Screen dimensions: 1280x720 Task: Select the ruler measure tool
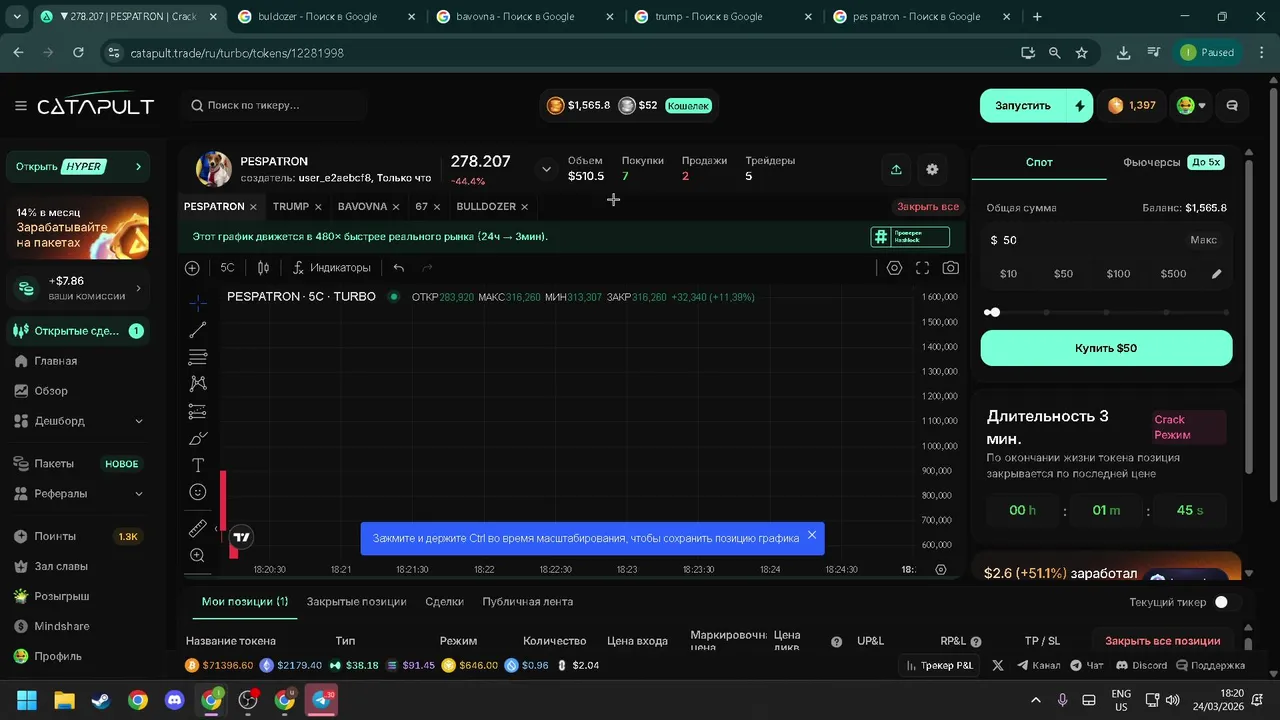click(x=198, y=528)
